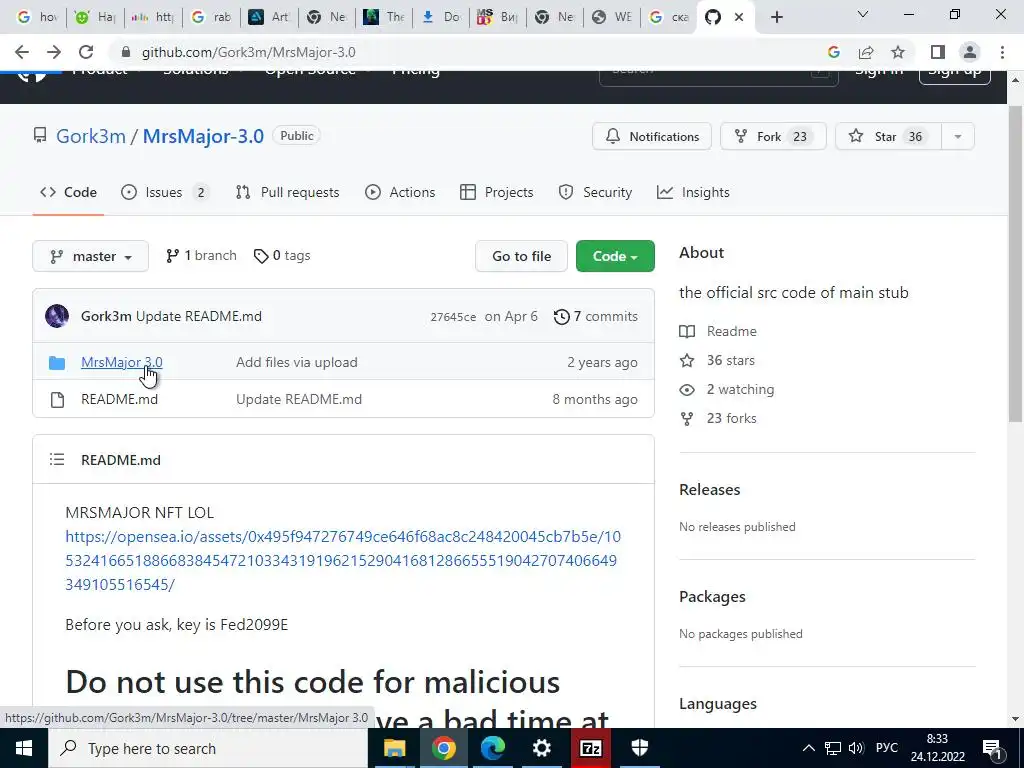
Task: Open the Insights tab
Action: click(x=693, y=192)
